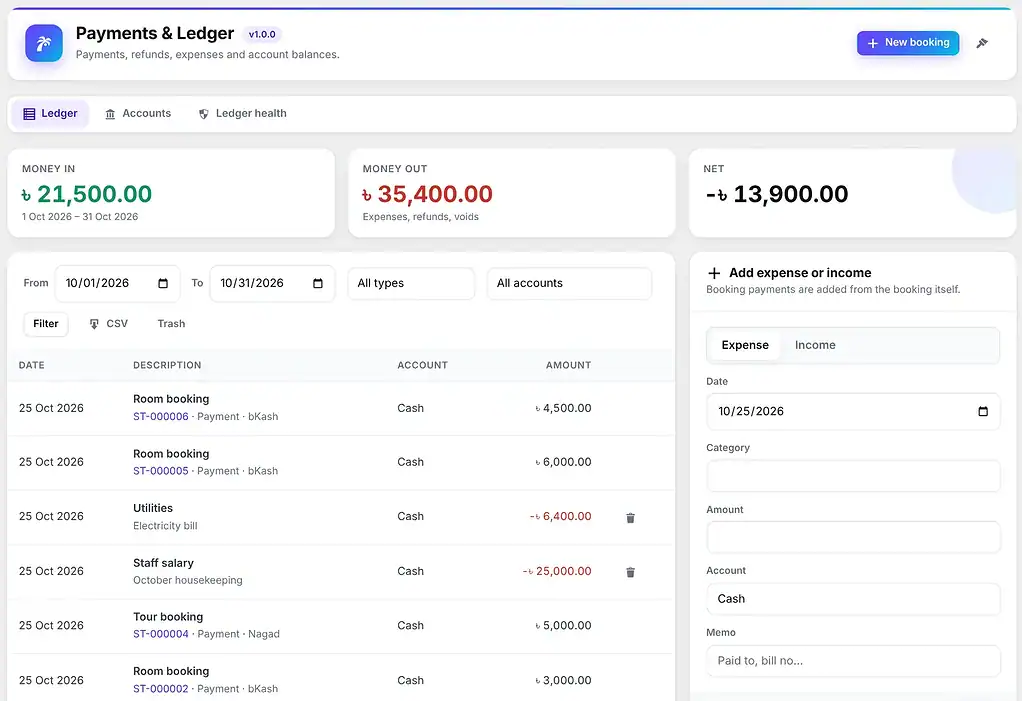Select the Expense tab in form

[745, 345]
